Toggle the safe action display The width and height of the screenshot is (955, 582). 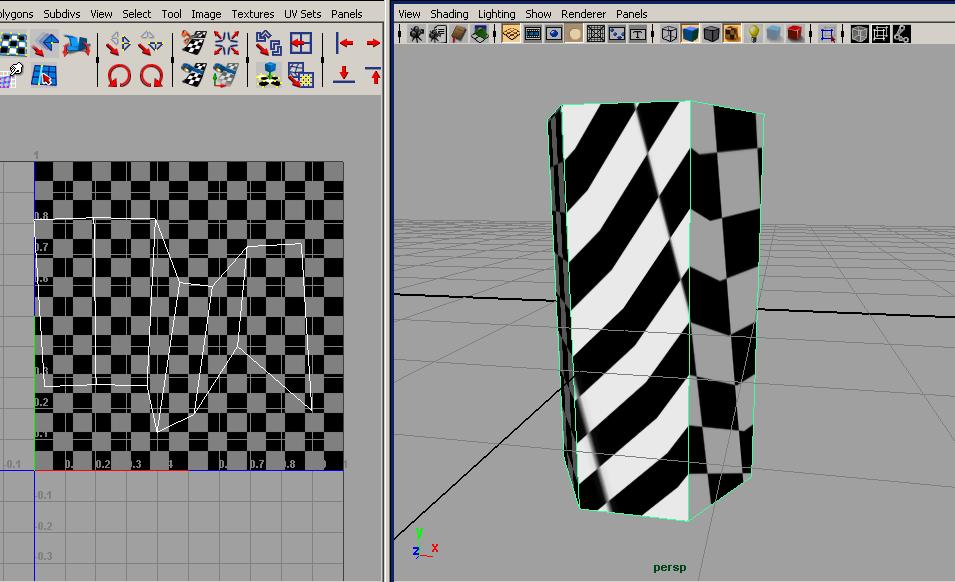[617, 34]
